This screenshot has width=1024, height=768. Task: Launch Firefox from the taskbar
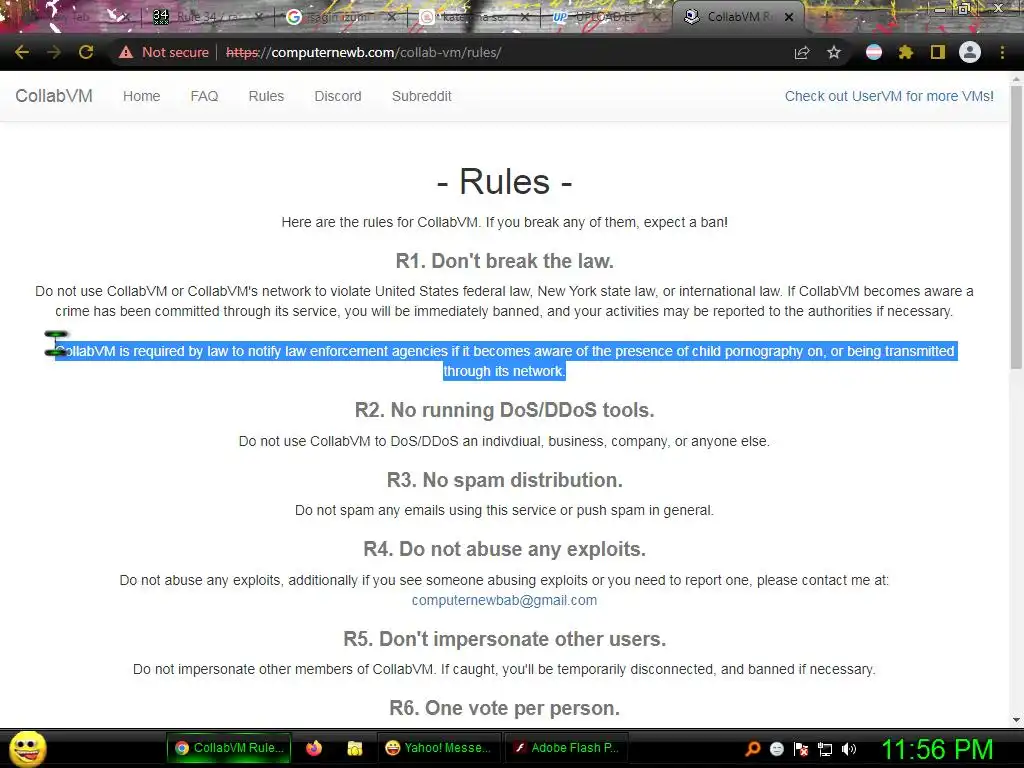tap(314, 748)
